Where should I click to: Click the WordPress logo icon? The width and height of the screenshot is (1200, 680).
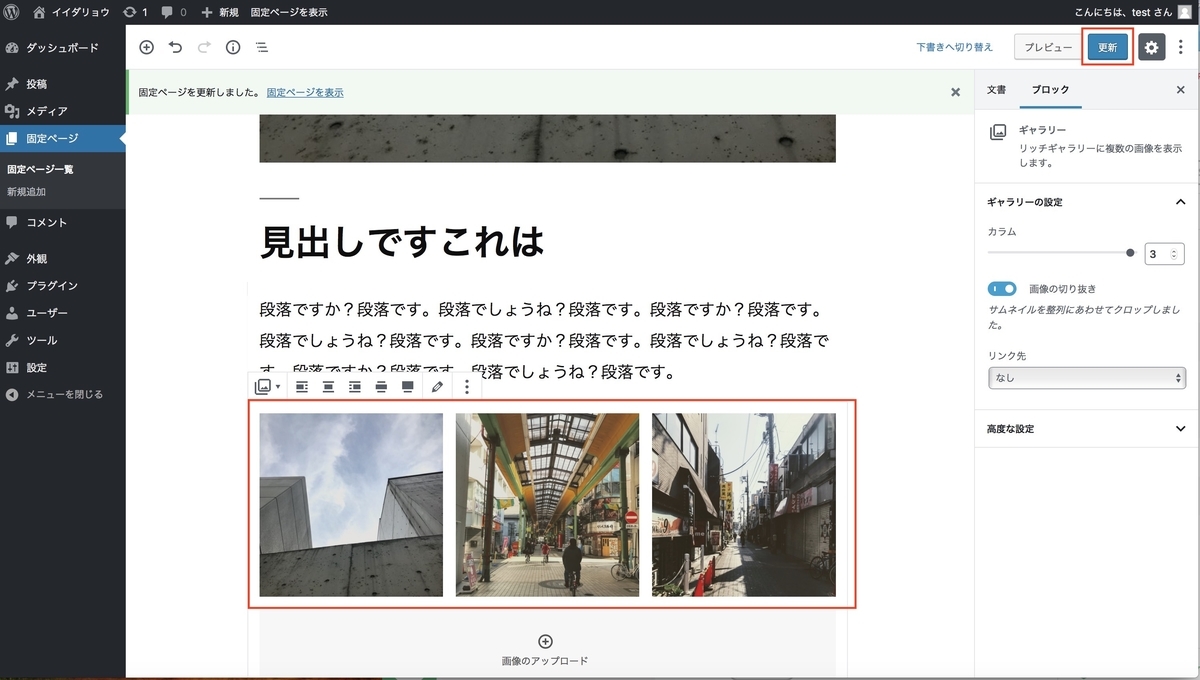click(x=12, y=12)
